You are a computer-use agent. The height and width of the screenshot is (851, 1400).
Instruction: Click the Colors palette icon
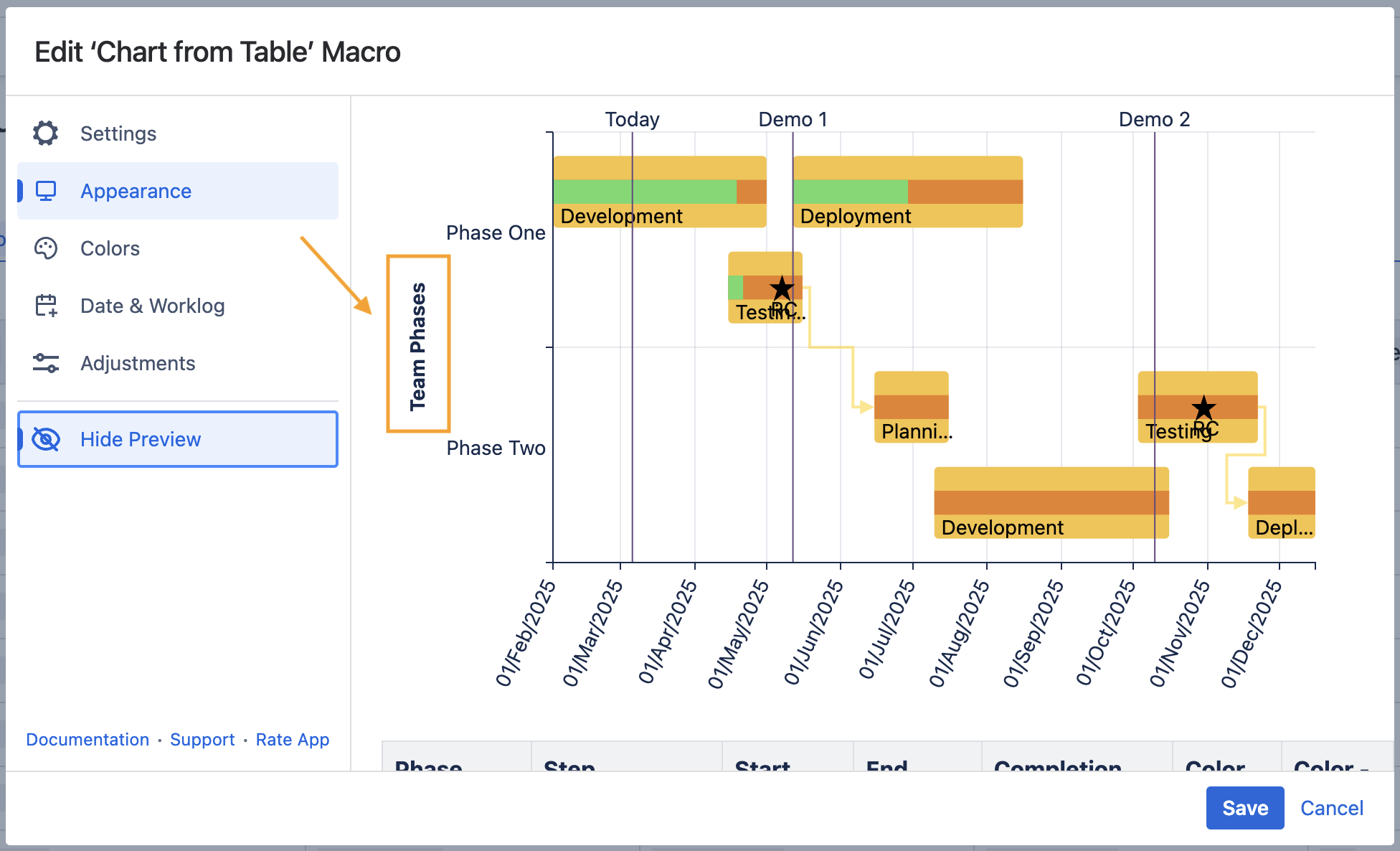point(46,248)
